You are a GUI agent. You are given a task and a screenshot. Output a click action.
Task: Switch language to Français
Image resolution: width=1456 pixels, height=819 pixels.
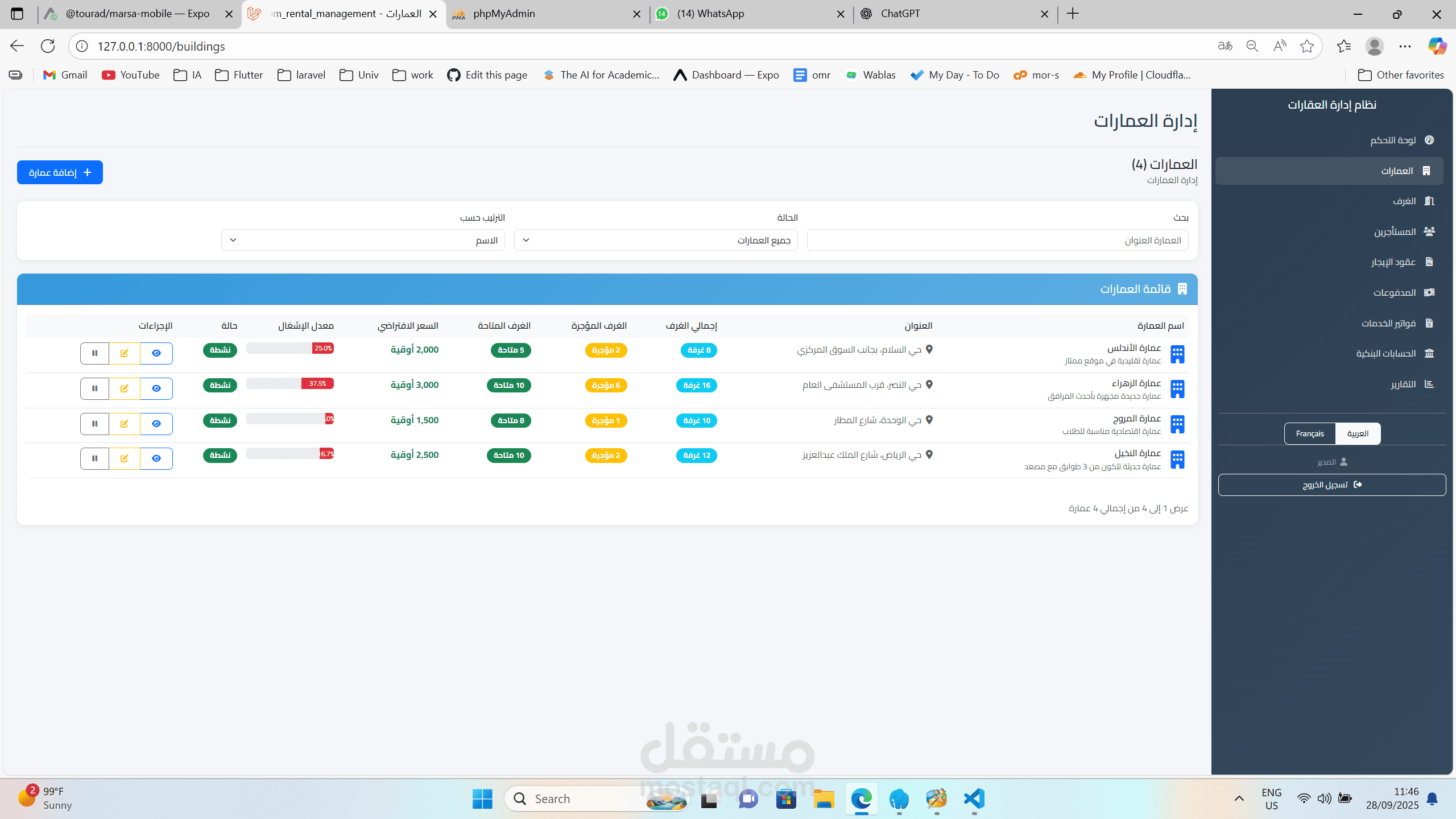point(1309,433)
